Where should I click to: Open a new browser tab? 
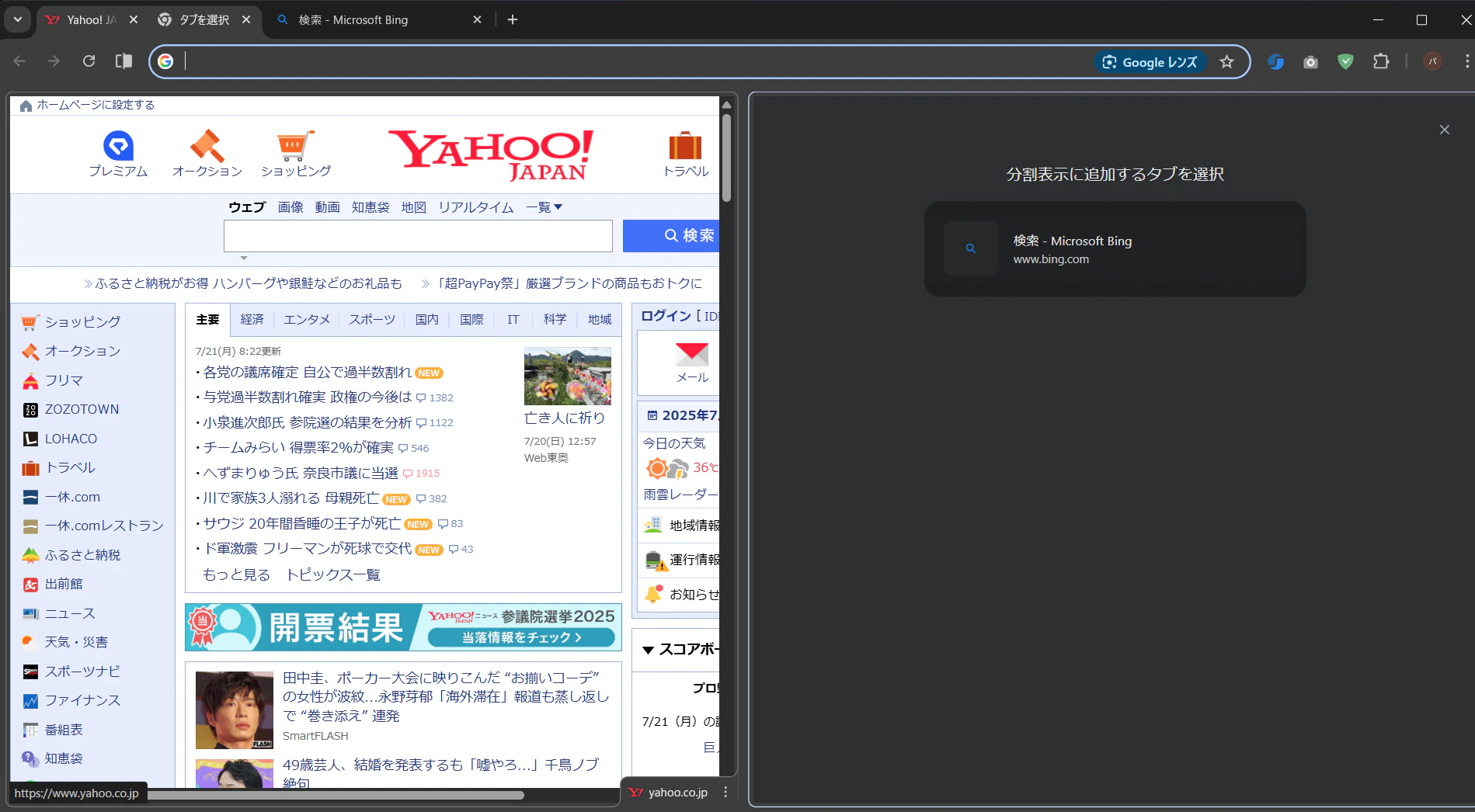pos(513,19)
